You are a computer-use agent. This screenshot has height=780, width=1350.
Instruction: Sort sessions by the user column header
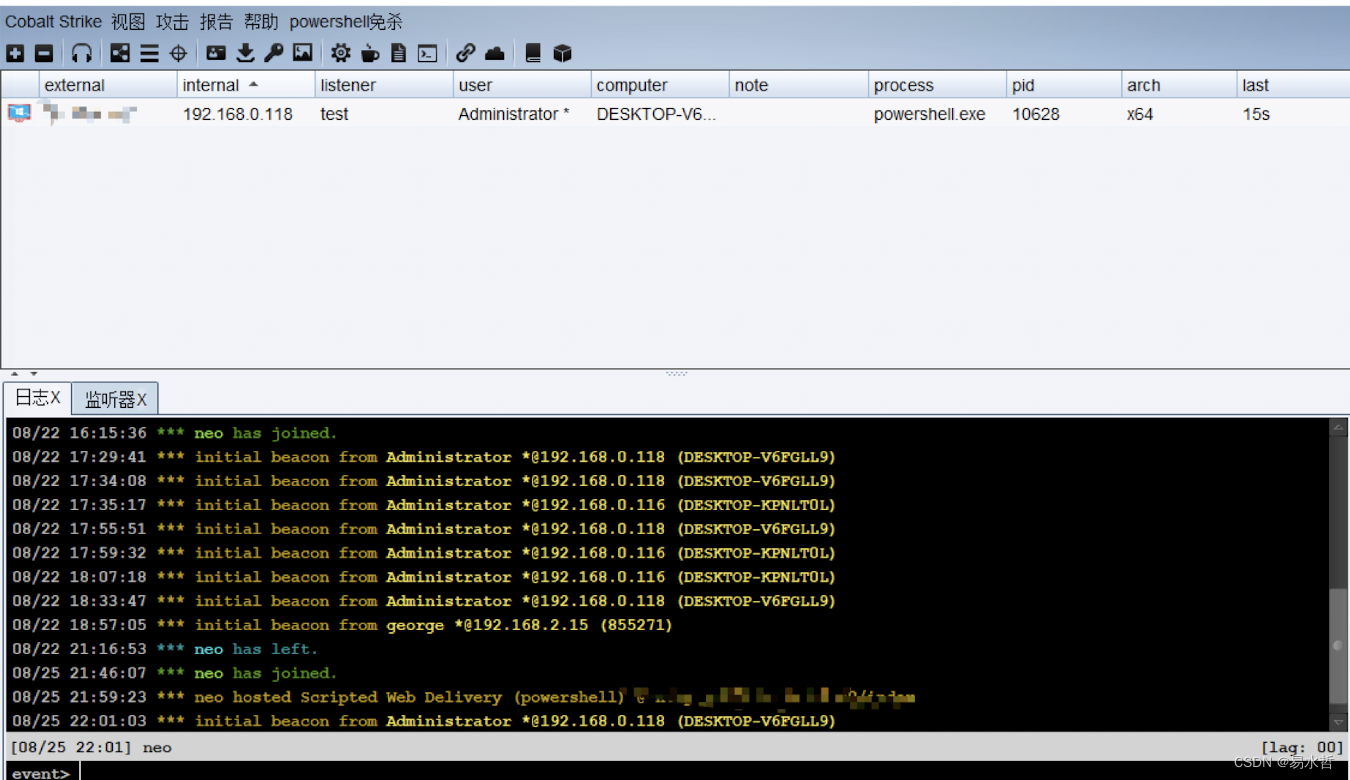coord(522,85)
